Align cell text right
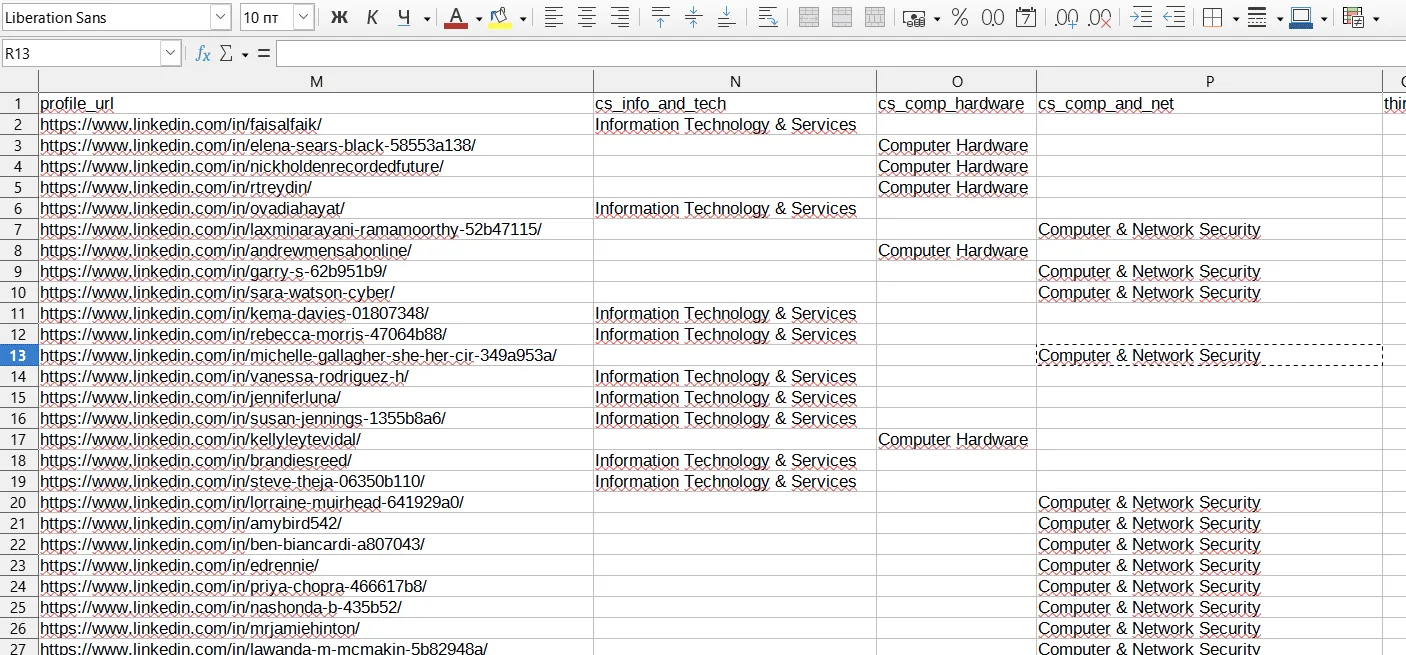Screen dimensions: 1406x655 click(620, 17)
